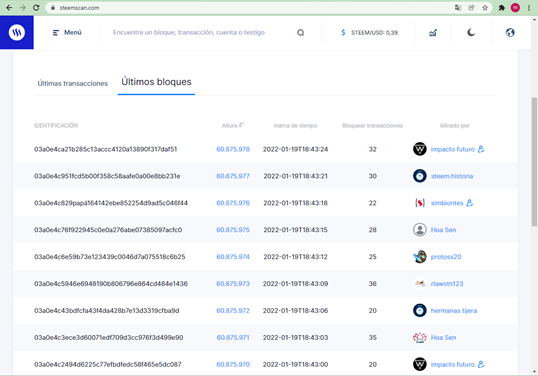Screen dimensions: 538x376
Task: Click browser back arrow
Action: pyautogui.click(x=9, y=8)
